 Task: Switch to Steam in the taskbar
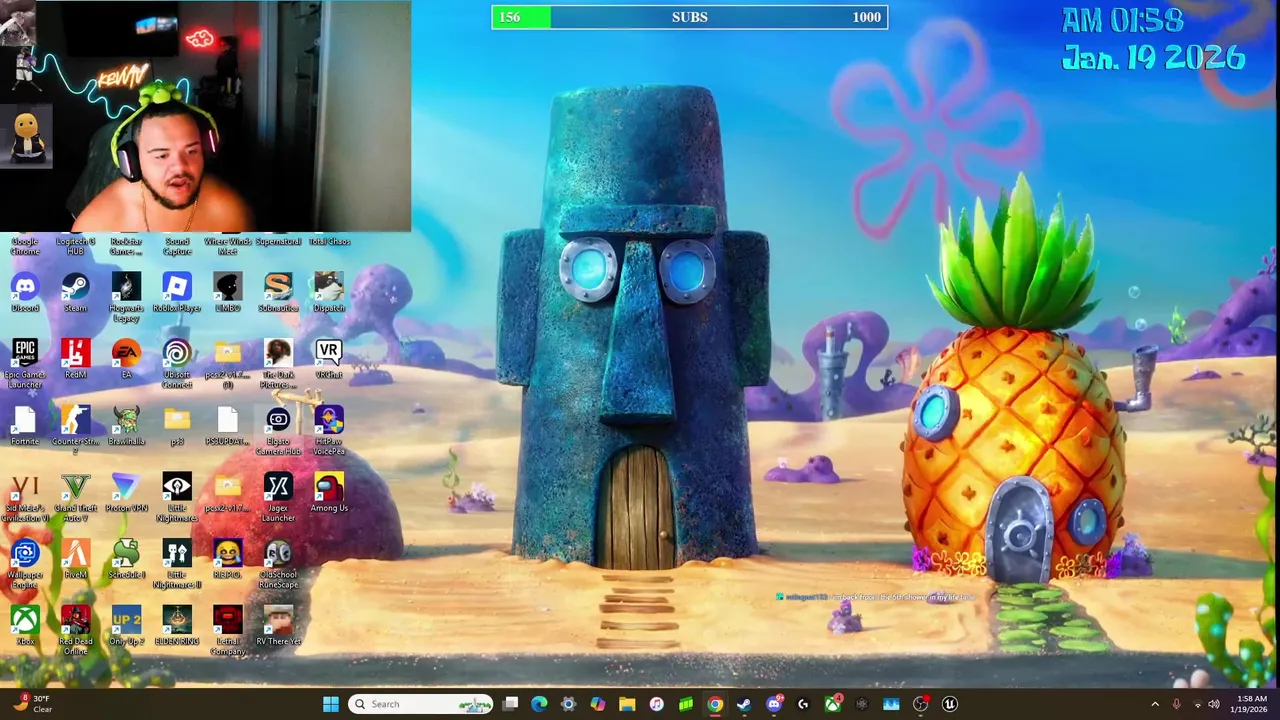tap(744, 704)
